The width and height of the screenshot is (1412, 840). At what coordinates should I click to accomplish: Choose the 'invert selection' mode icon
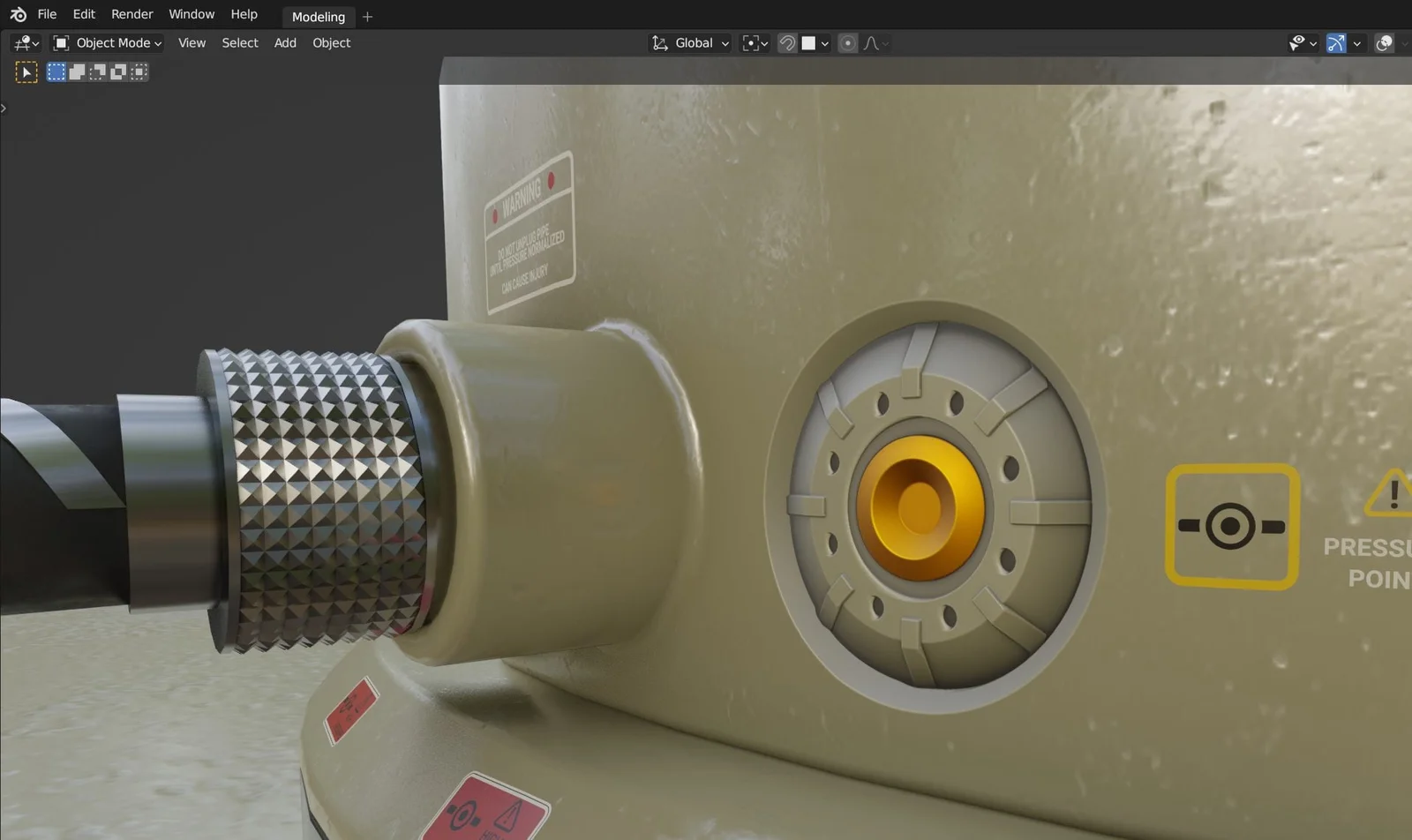tap(118, 72)
